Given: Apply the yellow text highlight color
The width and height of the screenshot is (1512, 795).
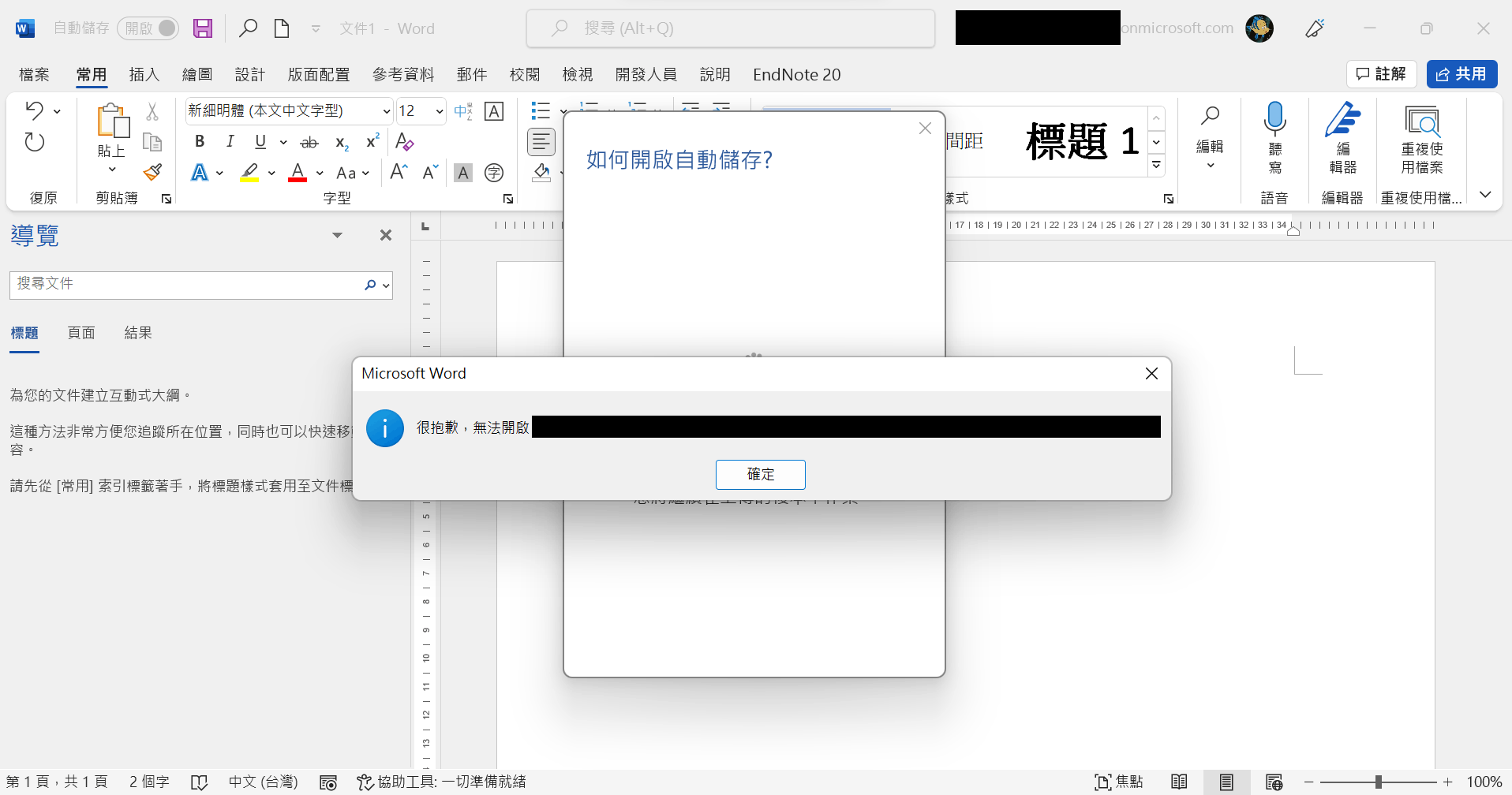Looking at the screenshot, I should click(249, 173).
